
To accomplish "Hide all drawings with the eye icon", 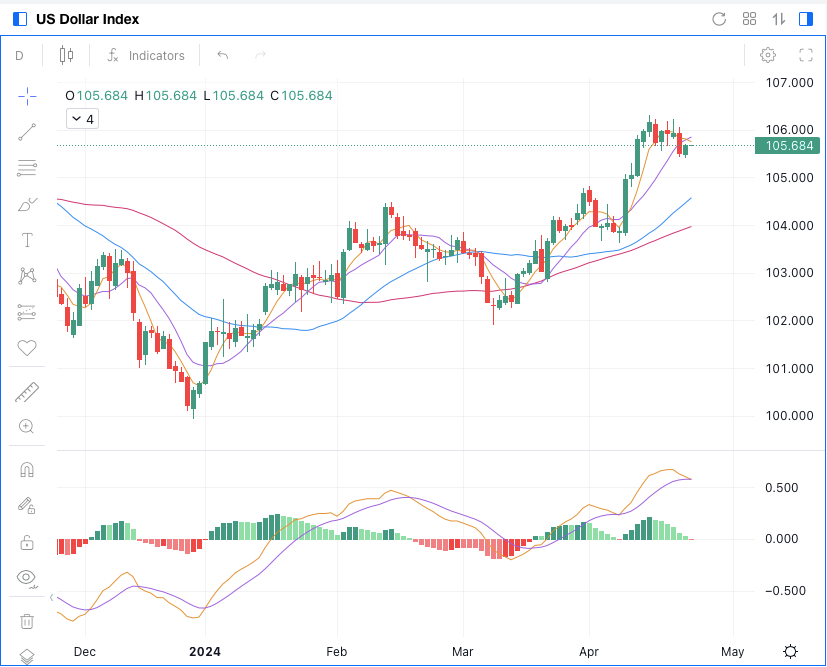I will point(27,577).
